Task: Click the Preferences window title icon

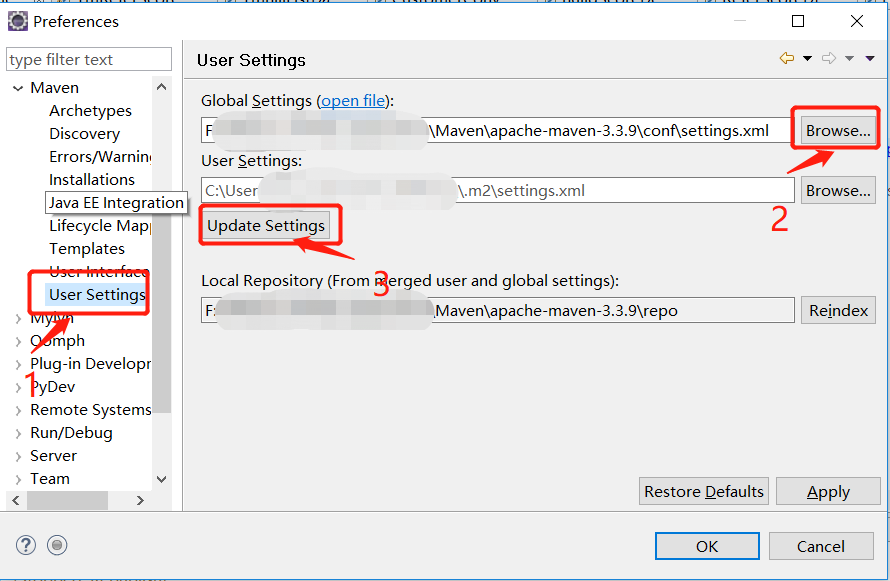Action: [x=18, y=22]
